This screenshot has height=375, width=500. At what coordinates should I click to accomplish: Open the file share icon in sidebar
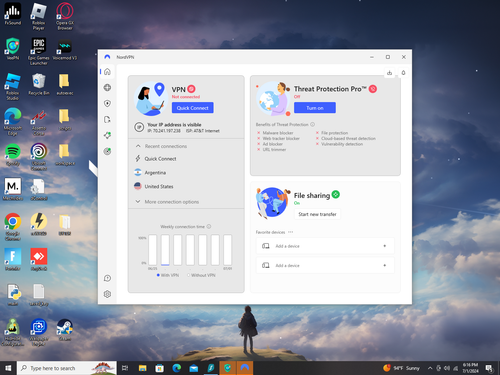107,120
